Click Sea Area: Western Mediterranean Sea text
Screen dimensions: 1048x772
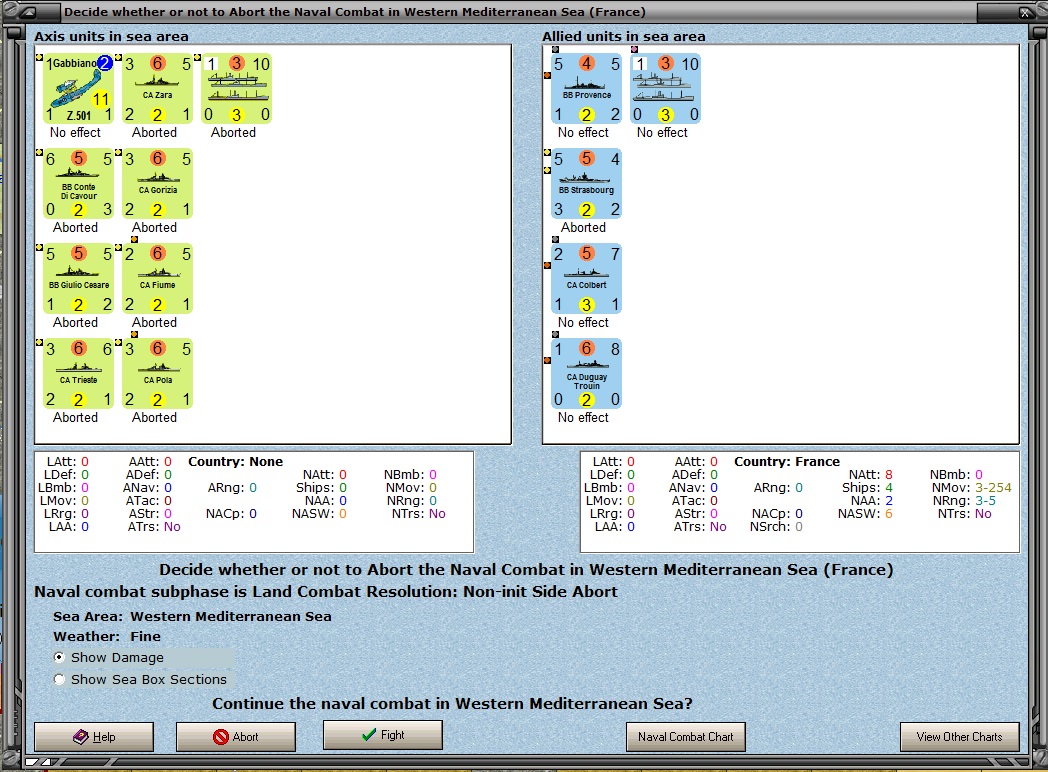(192, 616)
